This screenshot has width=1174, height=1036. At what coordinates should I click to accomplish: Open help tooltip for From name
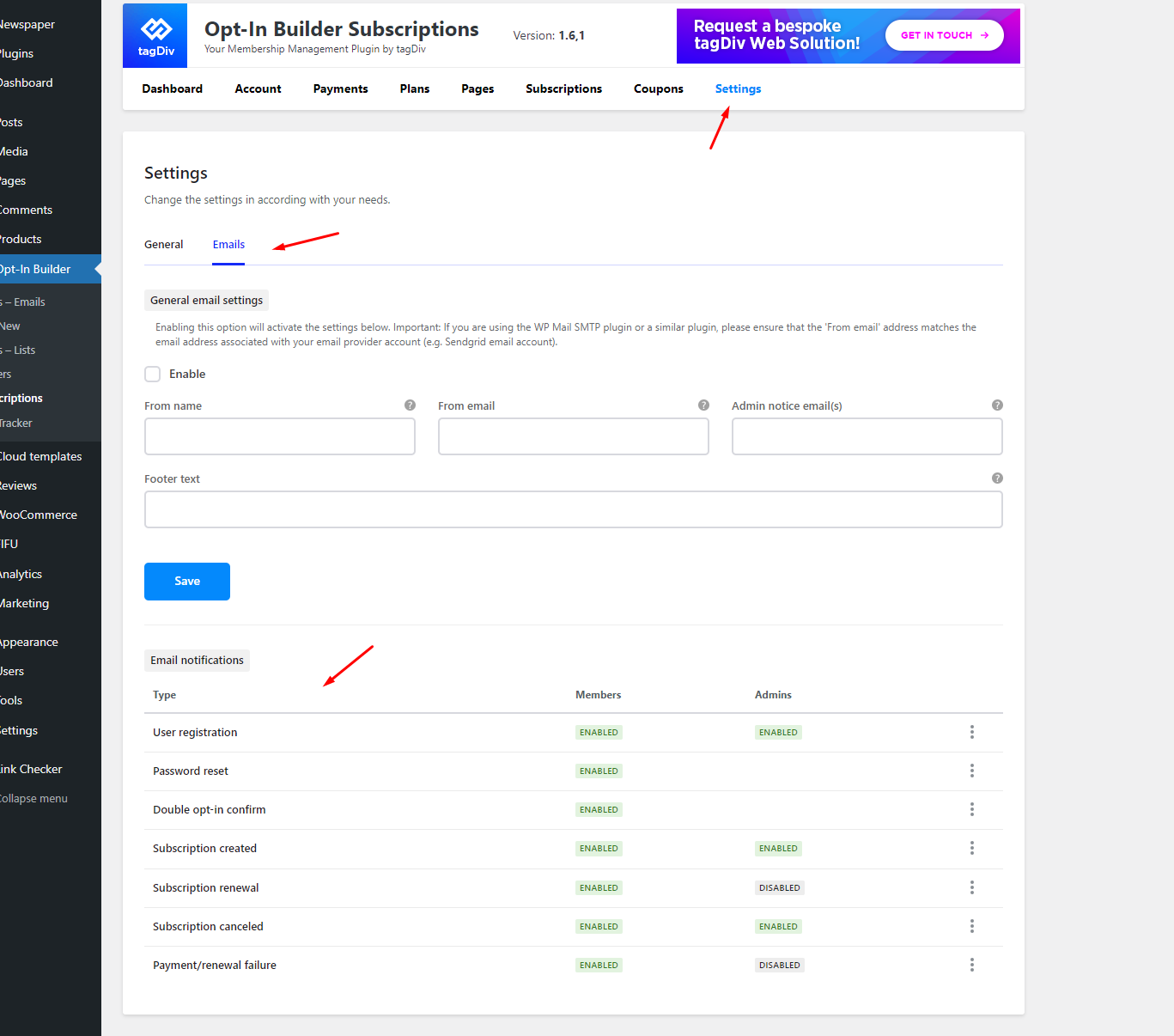410,405
